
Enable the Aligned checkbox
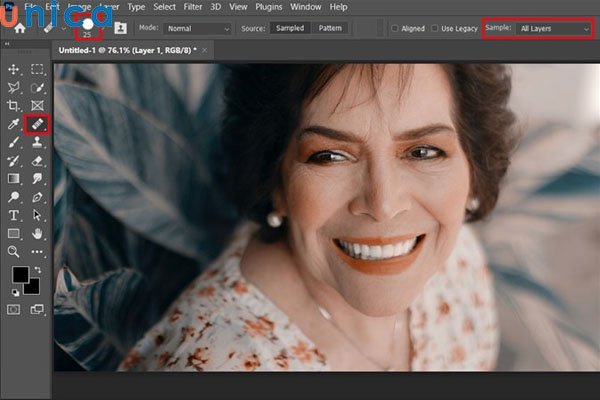396,28
